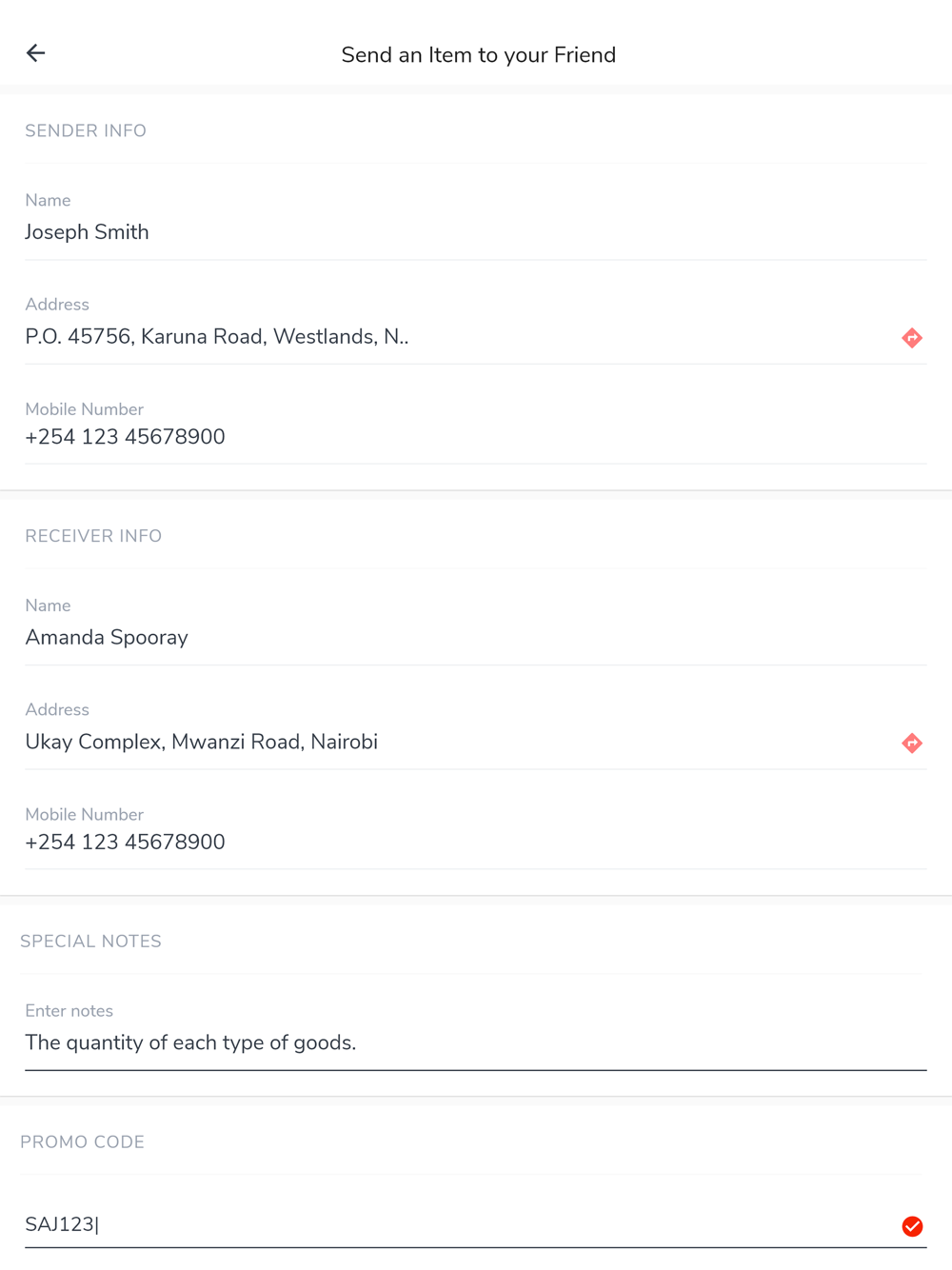Screen dimensions: 952x1270
Task: Open directions icon for receiver address
Action: pyautogui.click(x=912, y=744)
